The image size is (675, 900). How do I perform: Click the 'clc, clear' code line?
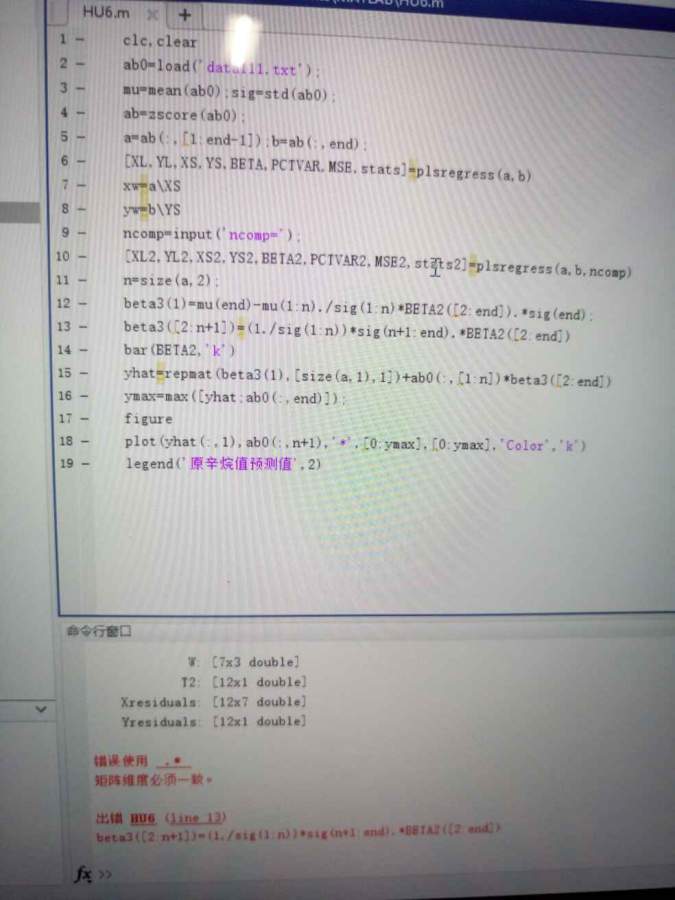point(160,41)
